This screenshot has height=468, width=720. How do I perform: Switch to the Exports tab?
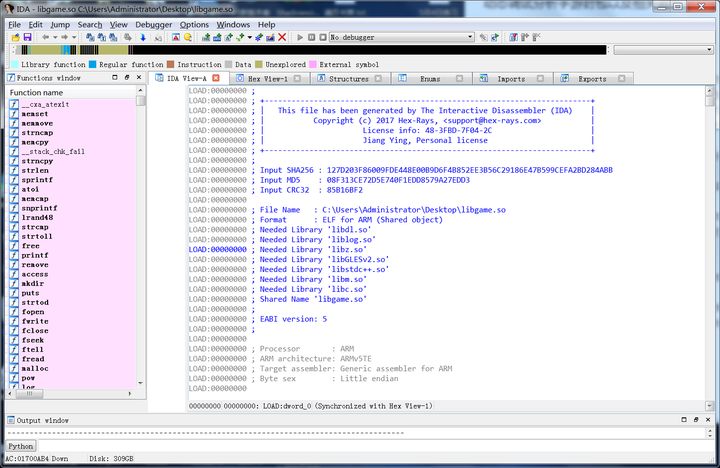pyautogui.click(x=591, y=78)
